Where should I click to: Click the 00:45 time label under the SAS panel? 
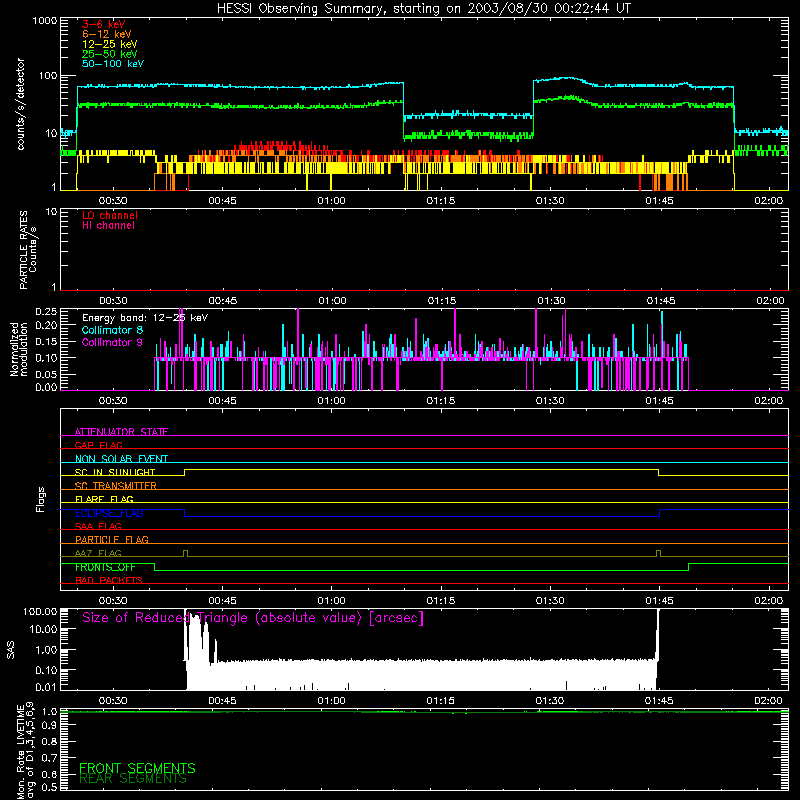(x=222, y=701)
